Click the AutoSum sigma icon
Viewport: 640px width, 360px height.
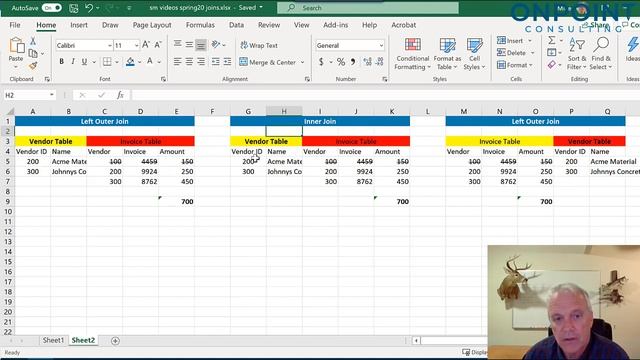pyautogui.click(x=551, y=40)
